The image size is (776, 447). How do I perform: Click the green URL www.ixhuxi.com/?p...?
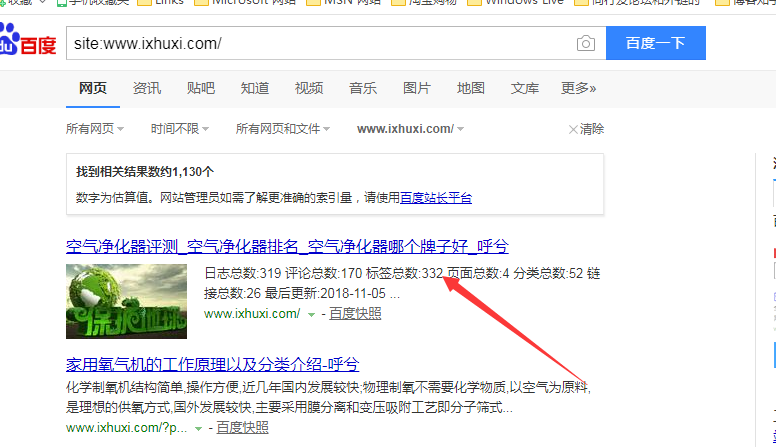[126, 428]
